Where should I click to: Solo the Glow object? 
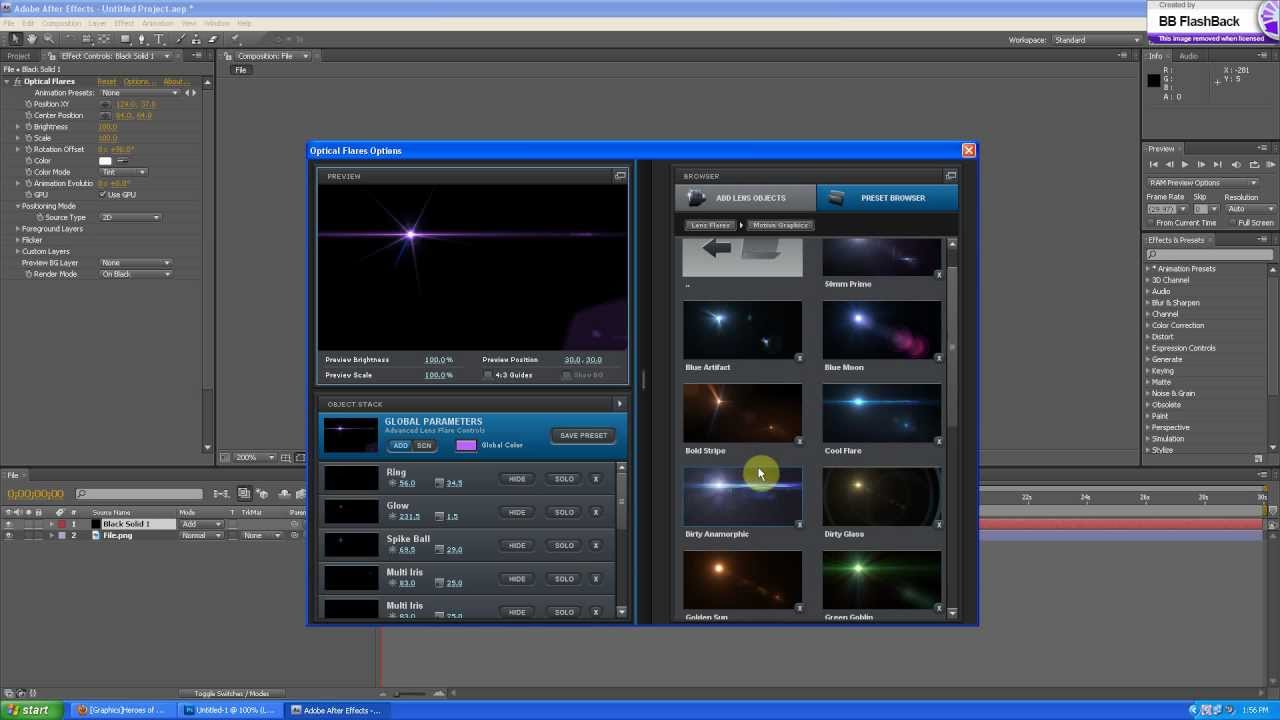point(564,512)
